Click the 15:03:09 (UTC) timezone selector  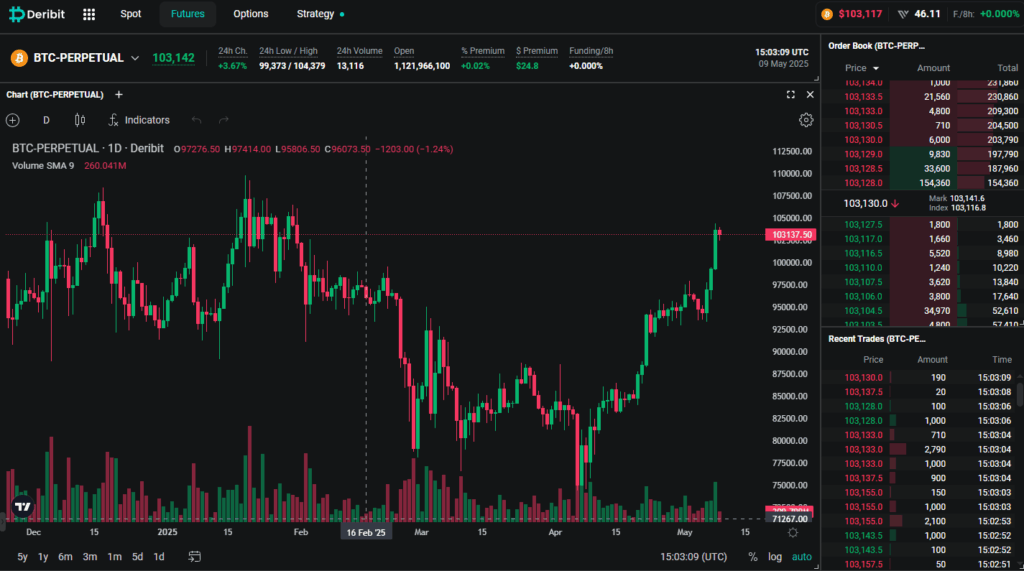pos(693,557)
